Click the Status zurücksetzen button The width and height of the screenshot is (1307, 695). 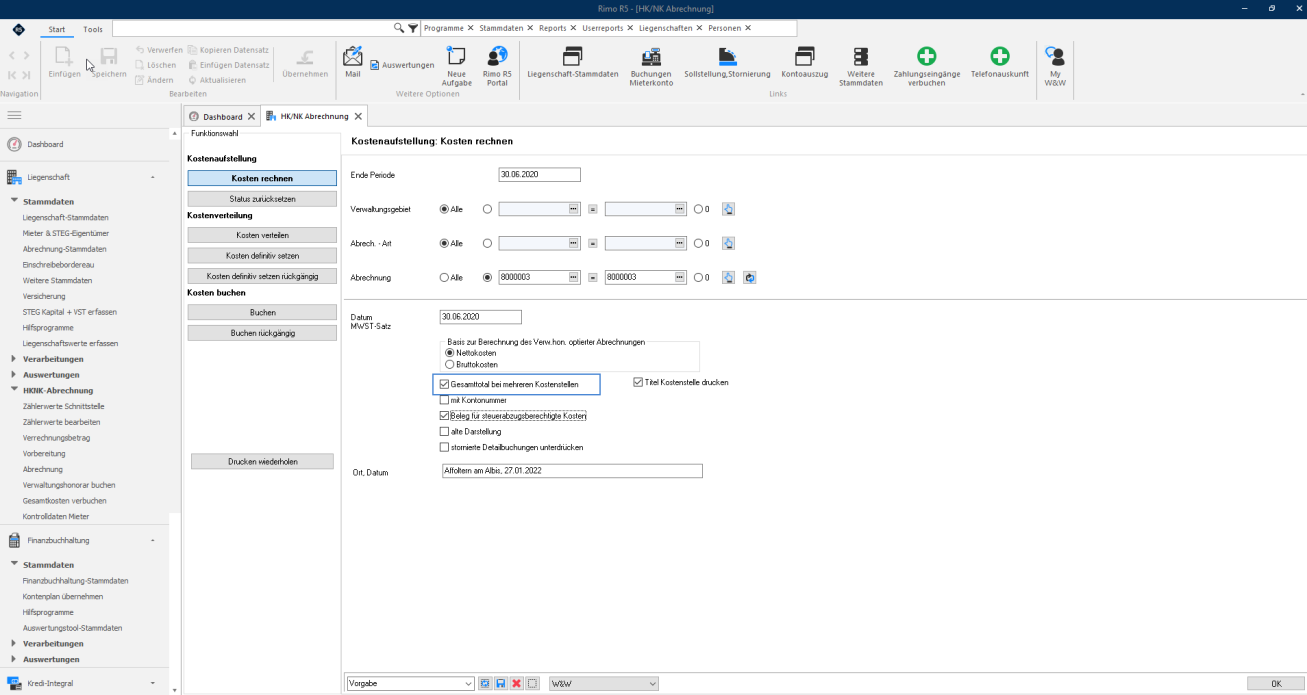tap(262, 199)
